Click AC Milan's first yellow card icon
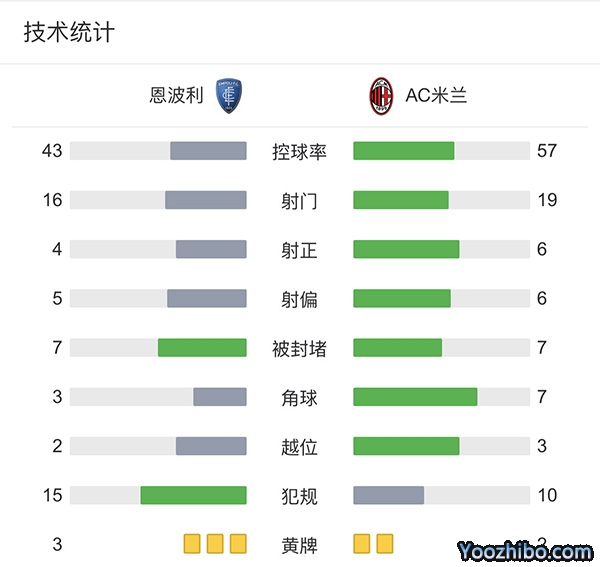Viewport: 600px width, 567px height. (362, 544)
